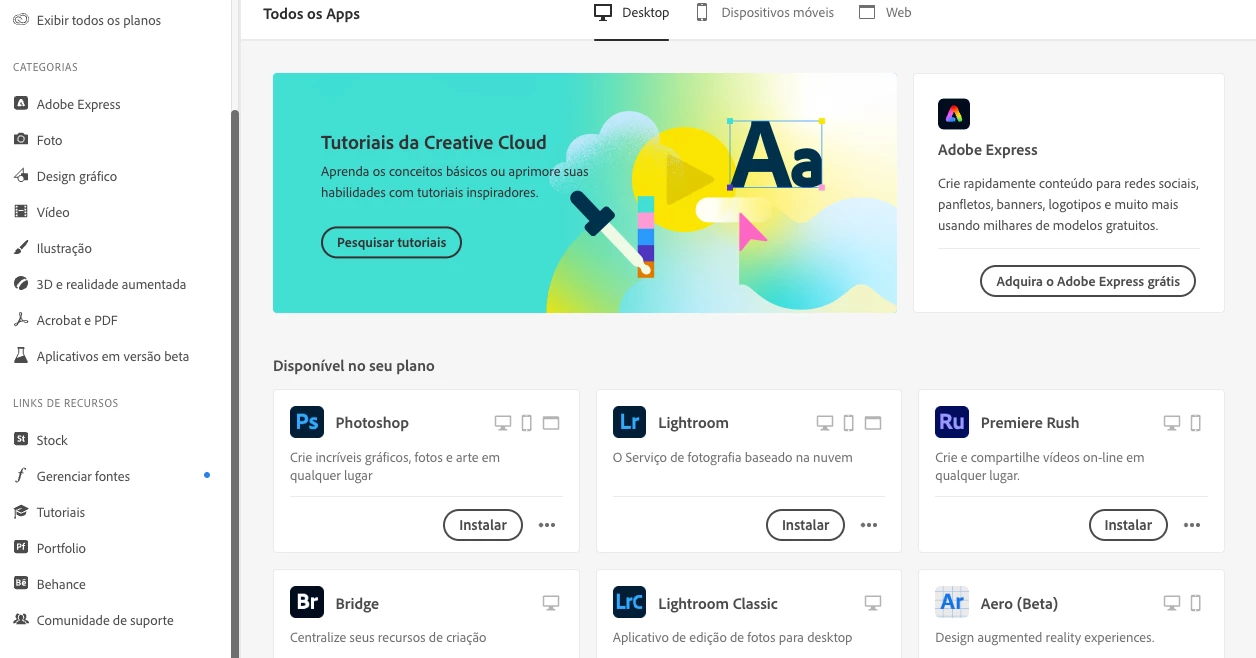Screen dimensions: 1256x658
Task: Click the Lightroom Lr app icon
Action: (x=630, y=422)
